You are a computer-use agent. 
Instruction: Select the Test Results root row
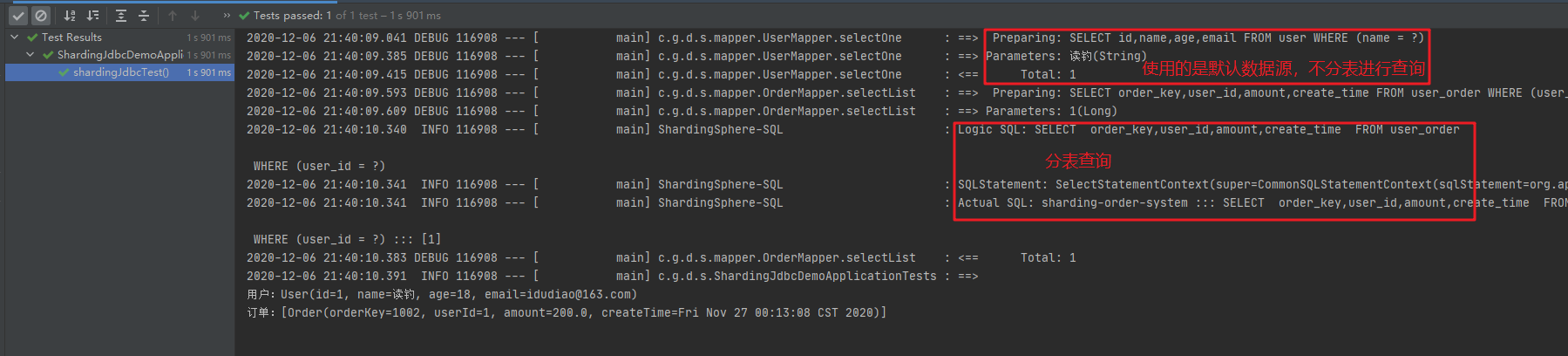[x=119, y=38]
